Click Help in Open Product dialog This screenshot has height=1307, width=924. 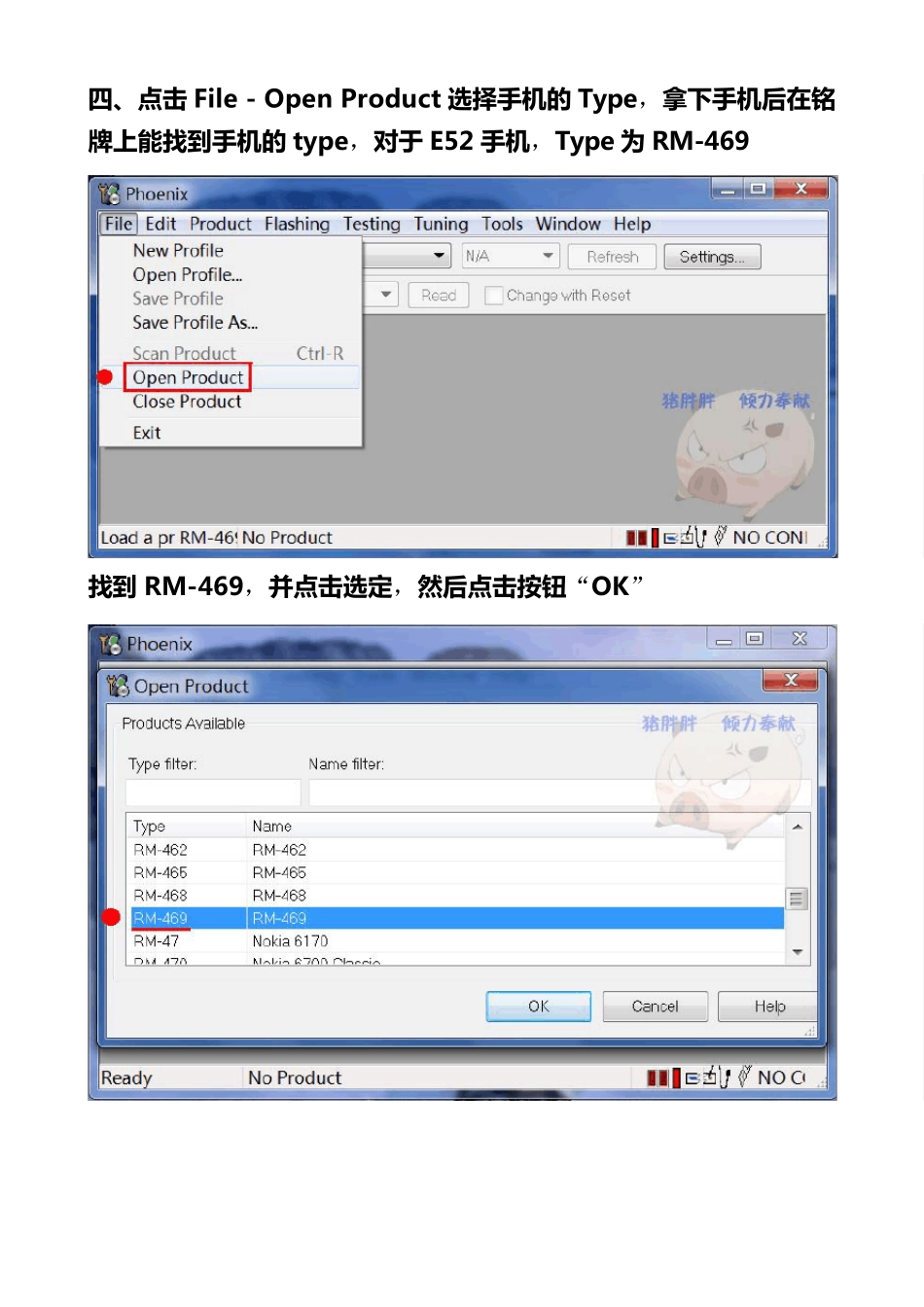pyautogui.click(x=768, y=1007)
